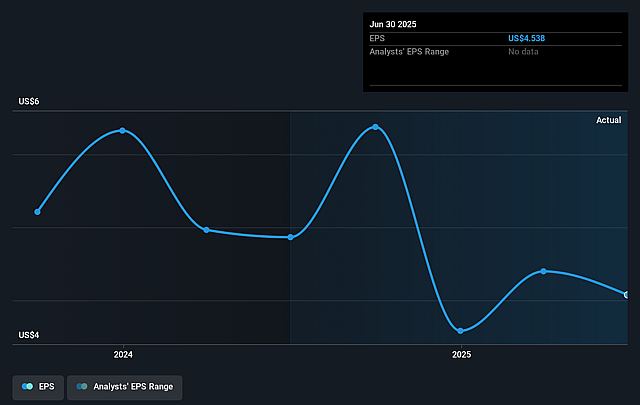Image resolution: width=640 pixels, height=405 pixels.
Task: Select the EPS point after 2024 where the decline flattens
Action: pos(207,230)
